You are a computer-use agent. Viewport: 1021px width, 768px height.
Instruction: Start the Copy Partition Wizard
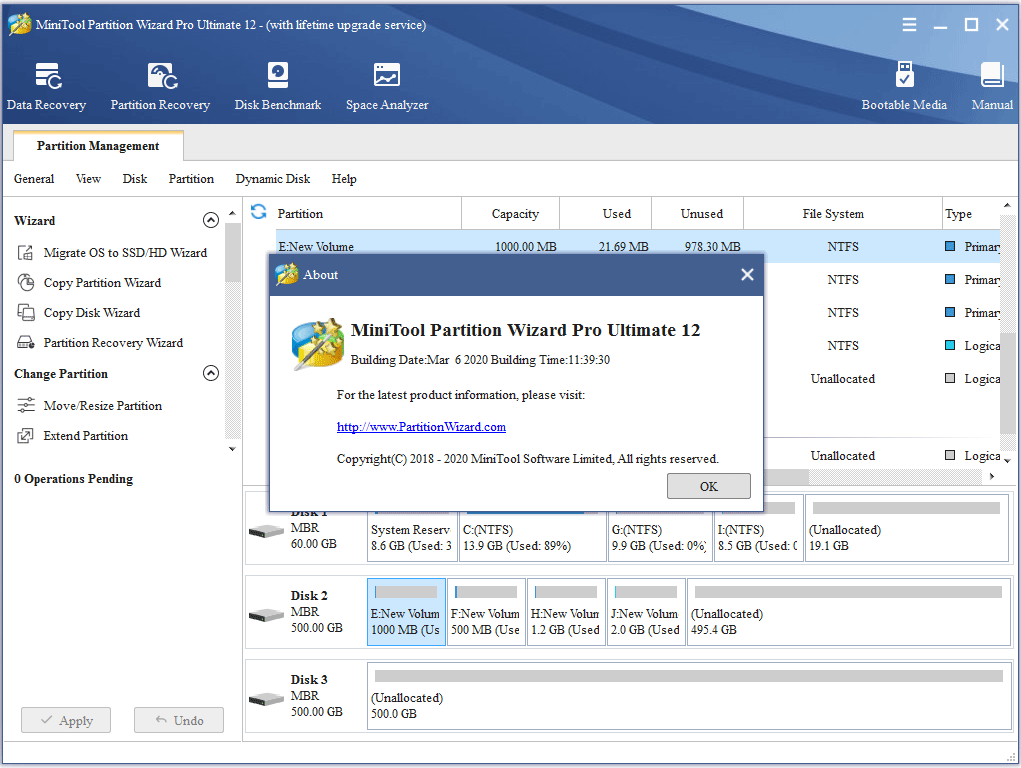point(89,283)
